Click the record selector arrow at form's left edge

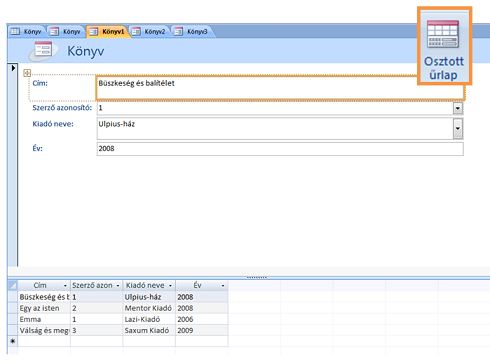click(13, 68)
